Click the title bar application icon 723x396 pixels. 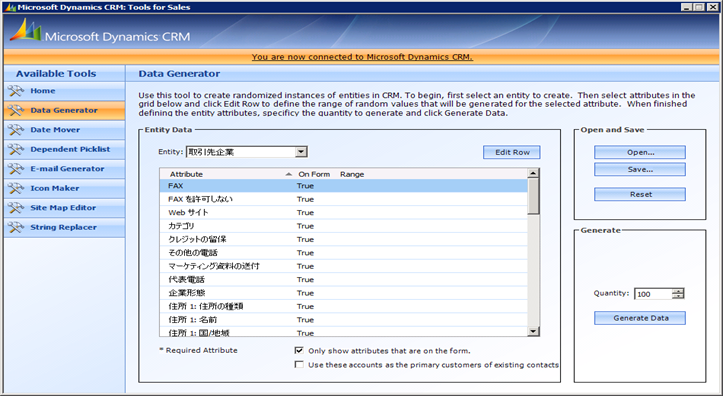[x=10, y=7]
